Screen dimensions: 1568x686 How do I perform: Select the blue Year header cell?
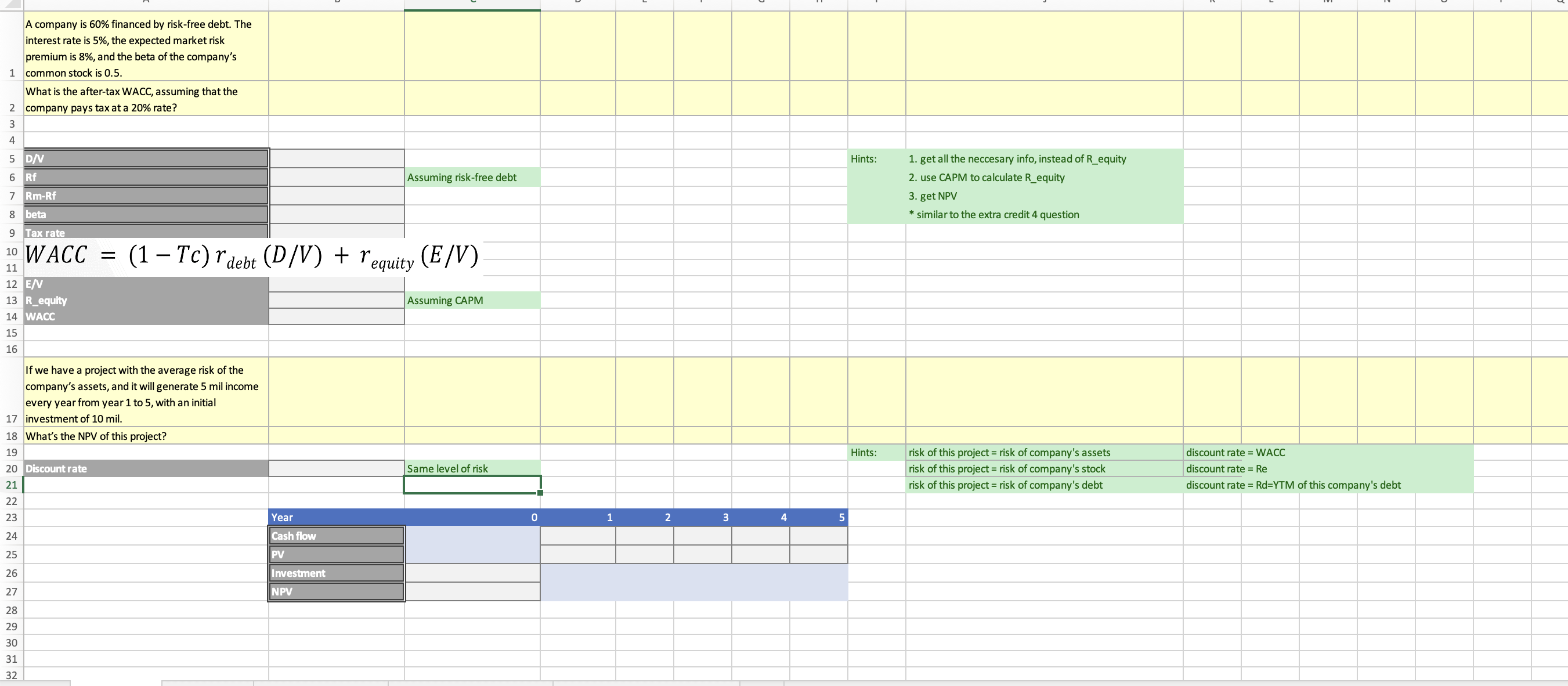click(x=336, y=517)
